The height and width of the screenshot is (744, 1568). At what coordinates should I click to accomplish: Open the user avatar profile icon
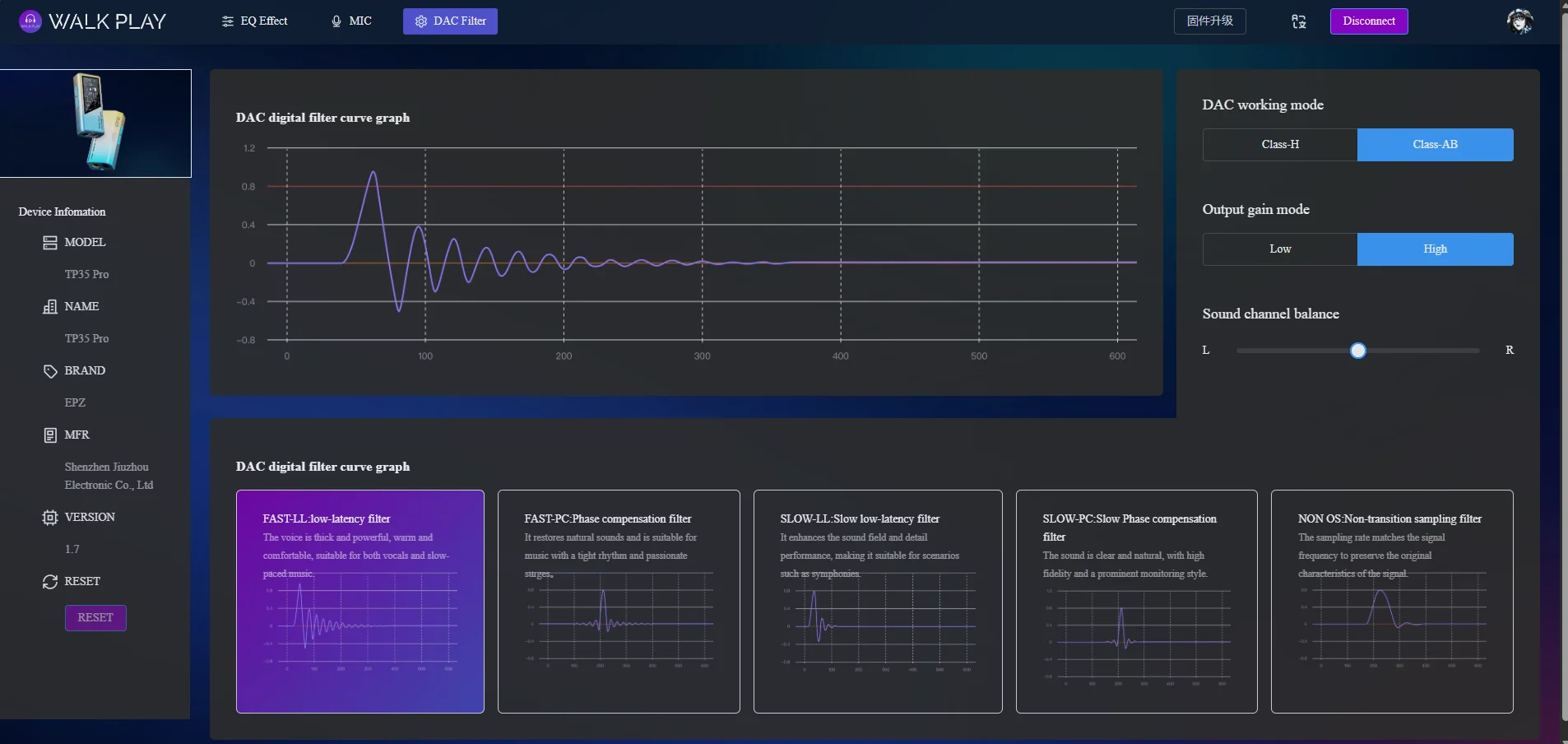[1519, 21]
